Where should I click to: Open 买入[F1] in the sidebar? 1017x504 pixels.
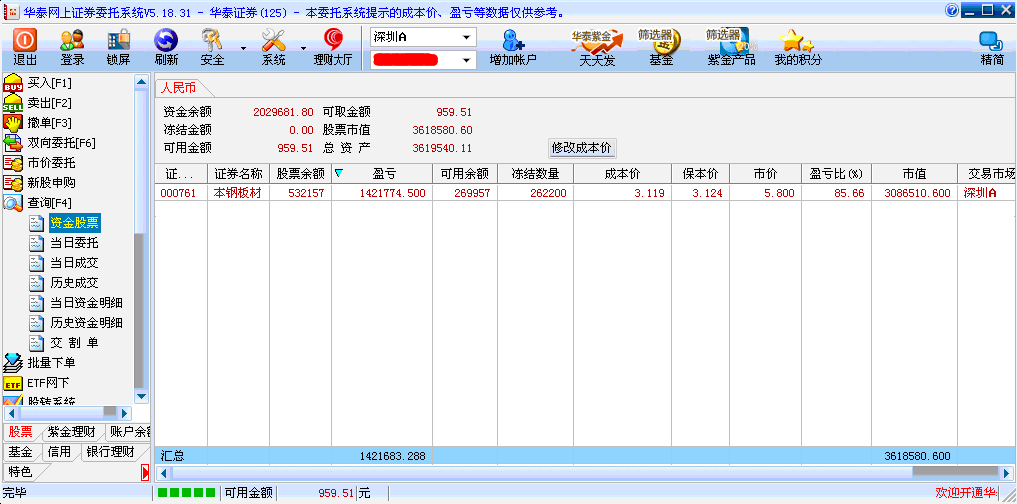pos(49,82)
